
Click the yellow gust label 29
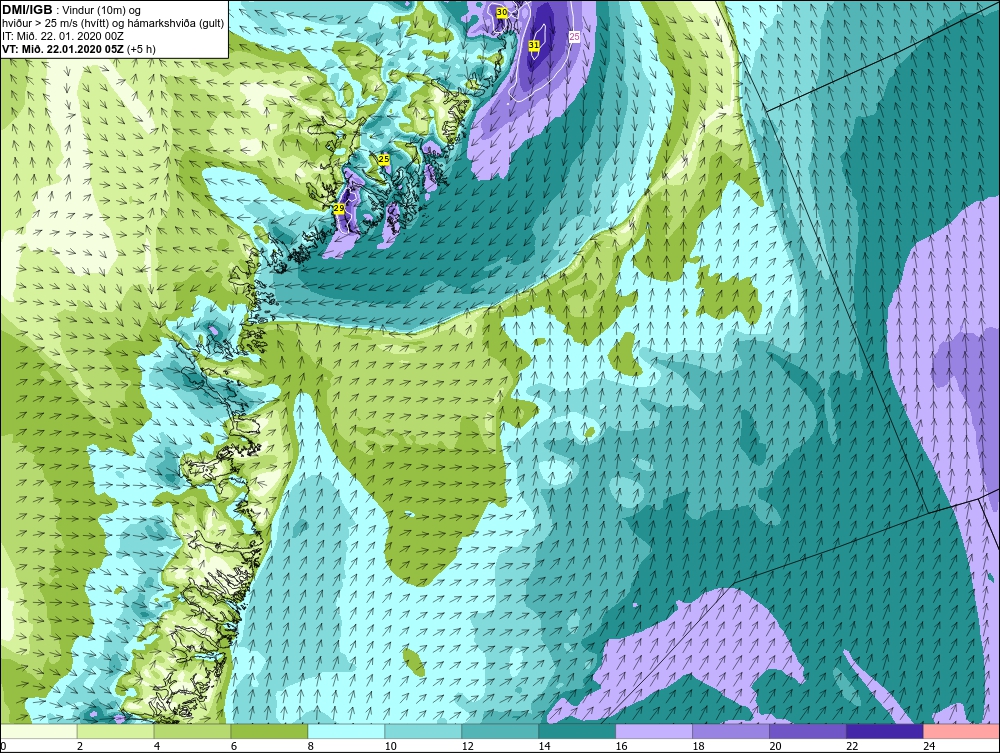(339, 208)
